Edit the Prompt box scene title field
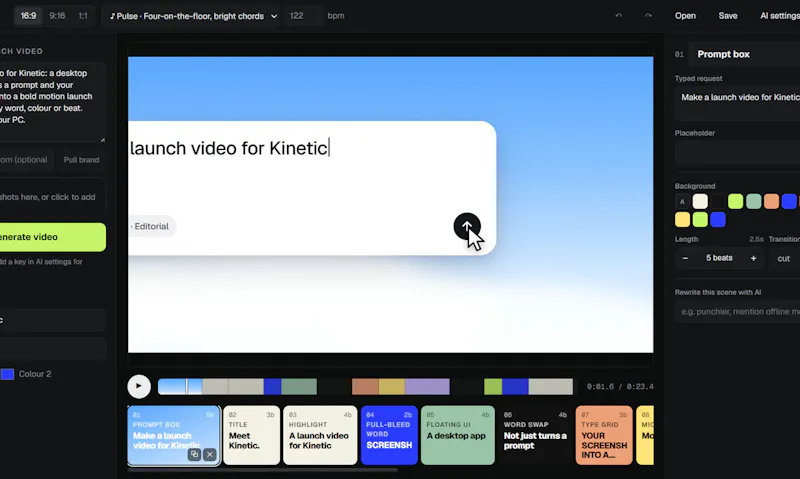This screenshot has width=800, height=479. pos(745,54)
